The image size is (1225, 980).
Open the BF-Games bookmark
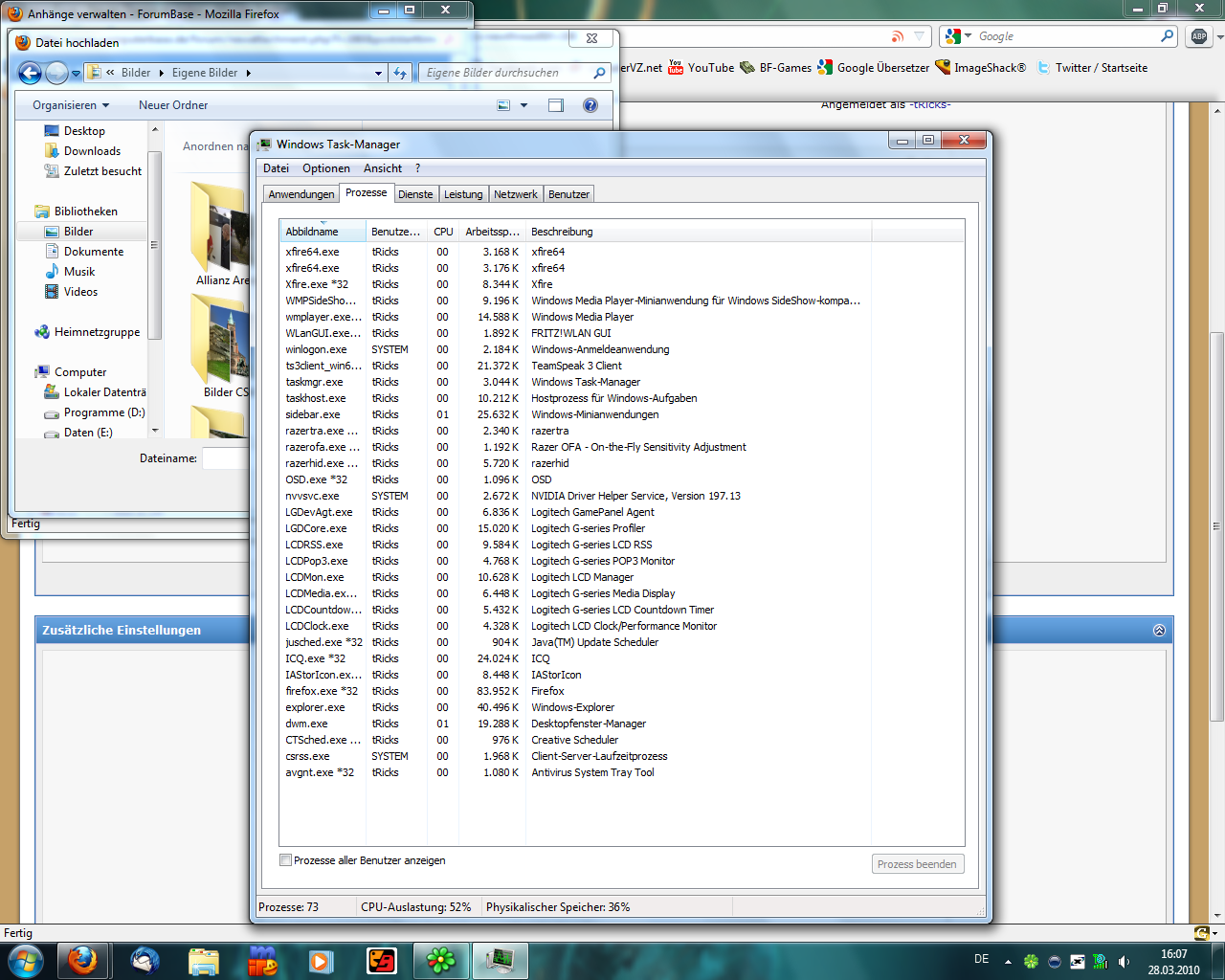click(x=776, y=68)
